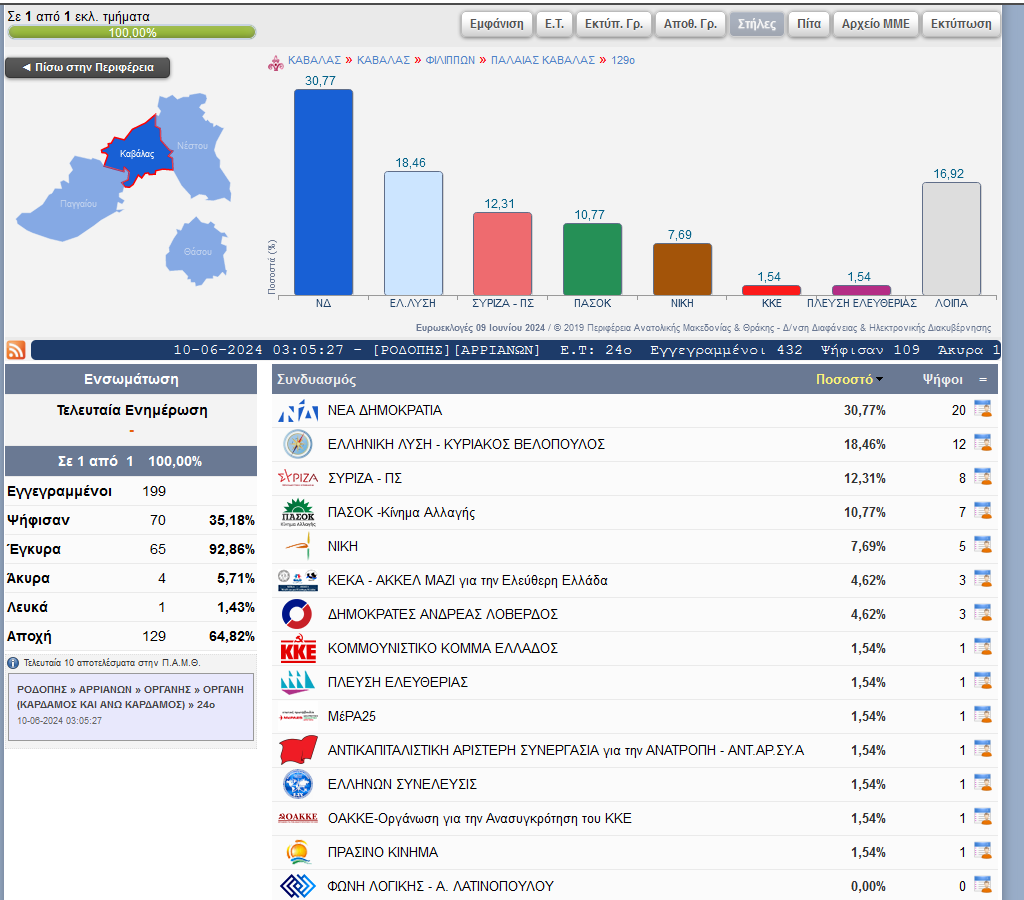Click the region emblem icon before breadcrumb
This screenshot has width=1024, height=900.
click(276, 61)
